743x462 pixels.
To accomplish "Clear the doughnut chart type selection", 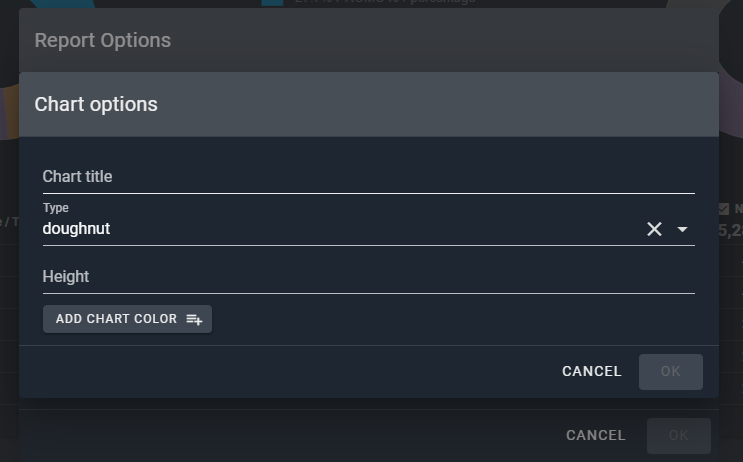I will [654, 229].
